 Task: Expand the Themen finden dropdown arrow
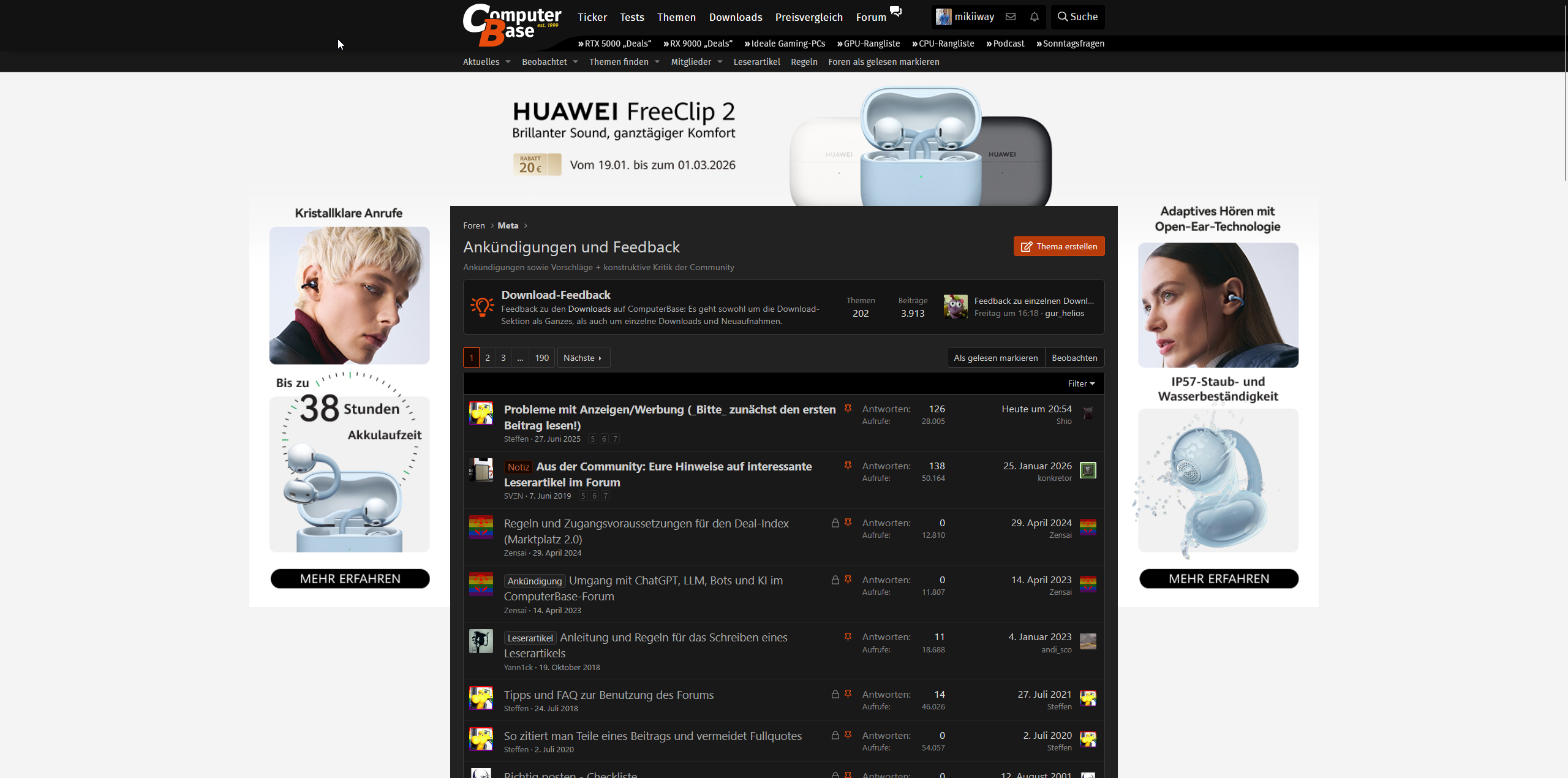coord(657,62)
